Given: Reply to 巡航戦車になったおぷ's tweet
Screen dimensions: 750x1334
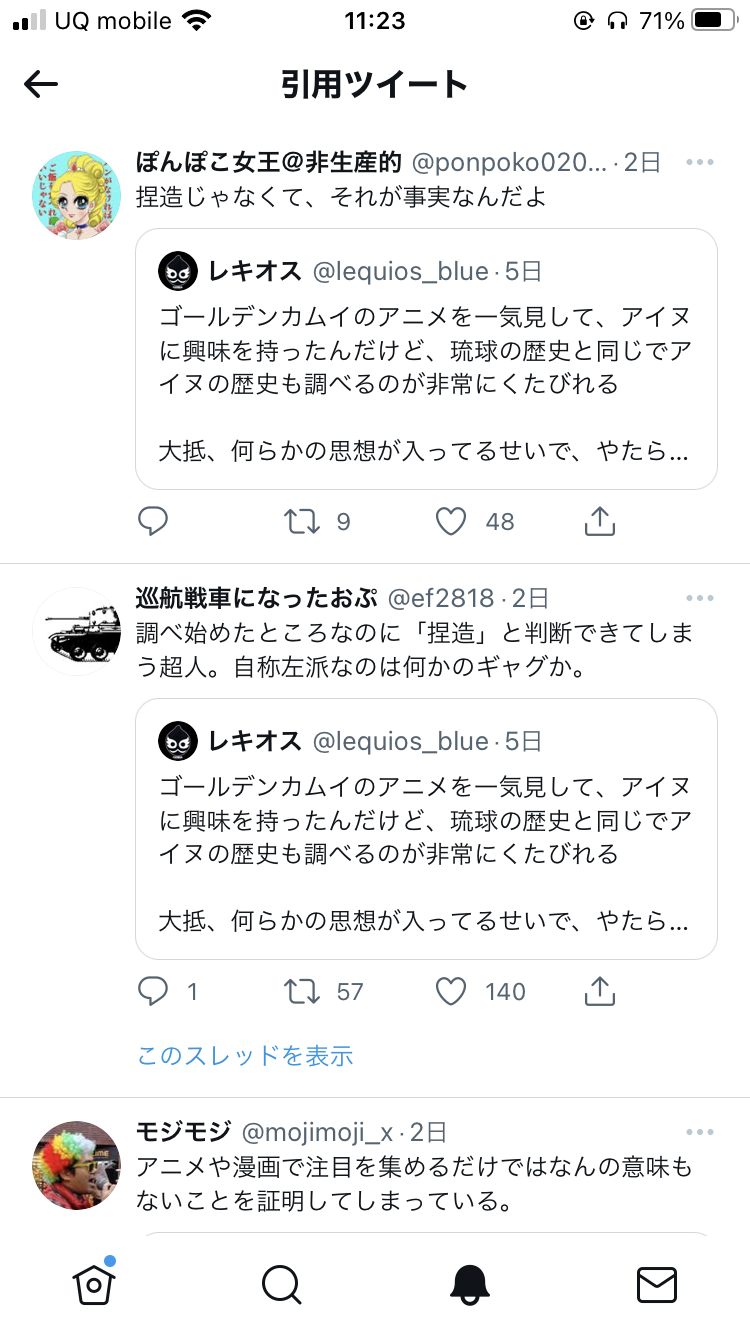Looking at the screenshot, I should coord(153,991).
